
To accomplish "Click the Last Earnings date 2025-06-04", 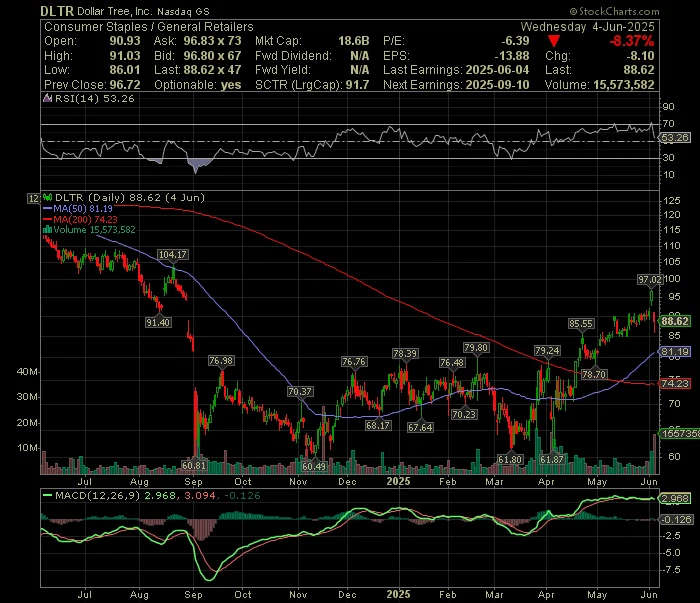I will coord(497,70).
